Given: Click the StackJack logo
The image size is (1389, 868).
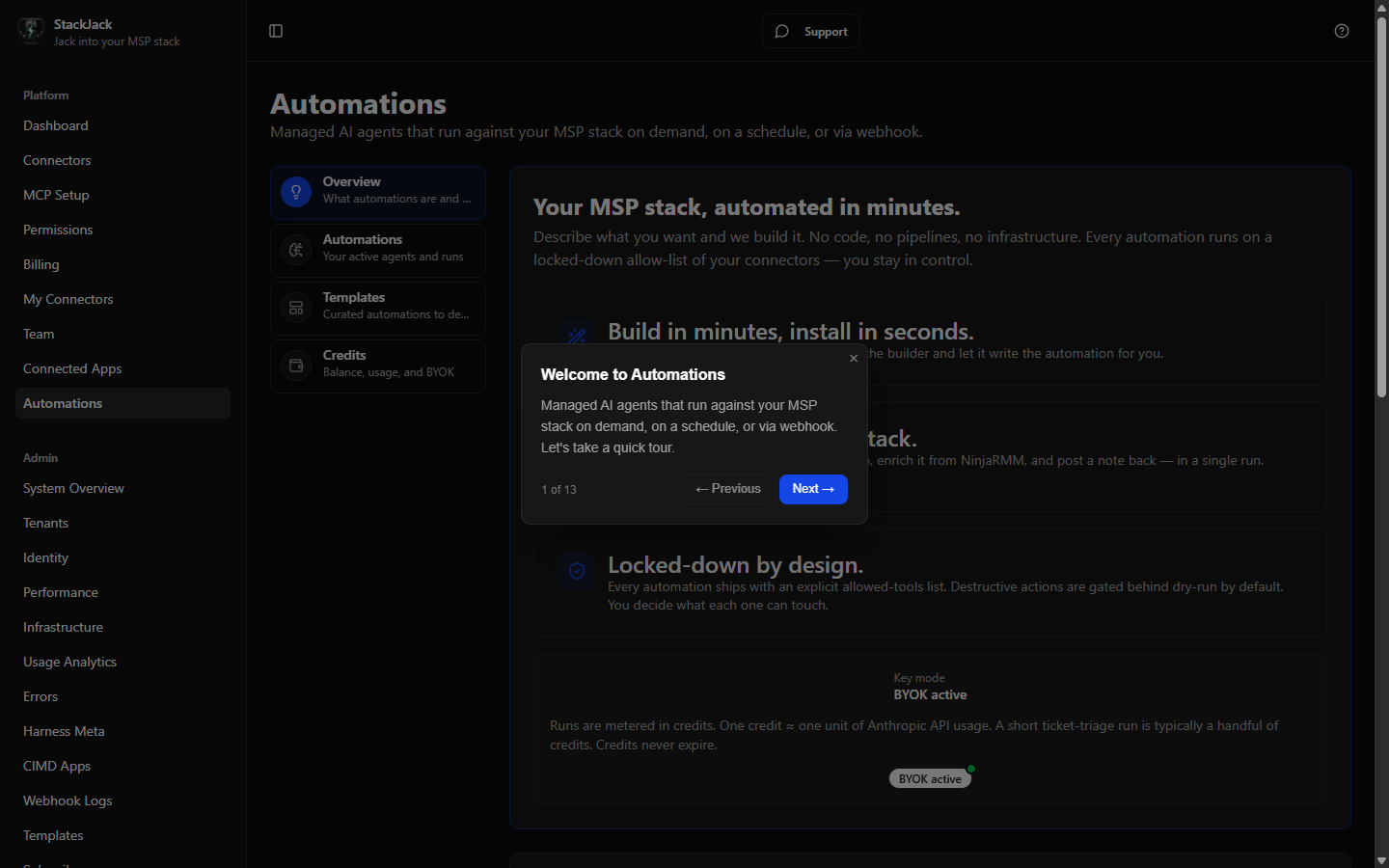Looking at the screenshot, I should point(31,31).
